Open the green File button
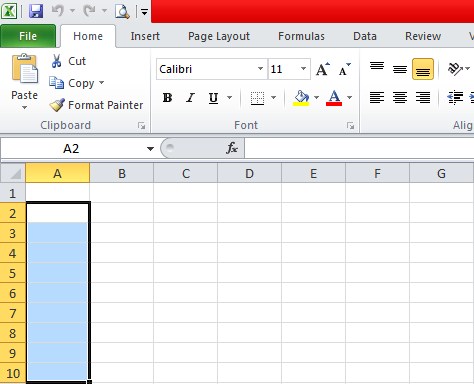 pos(28,36)
